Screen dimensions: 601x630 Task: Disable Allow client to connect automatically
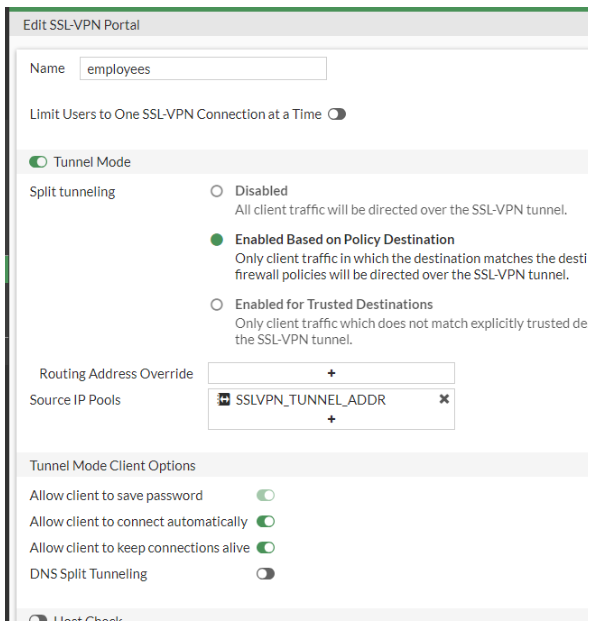(265, 521)
